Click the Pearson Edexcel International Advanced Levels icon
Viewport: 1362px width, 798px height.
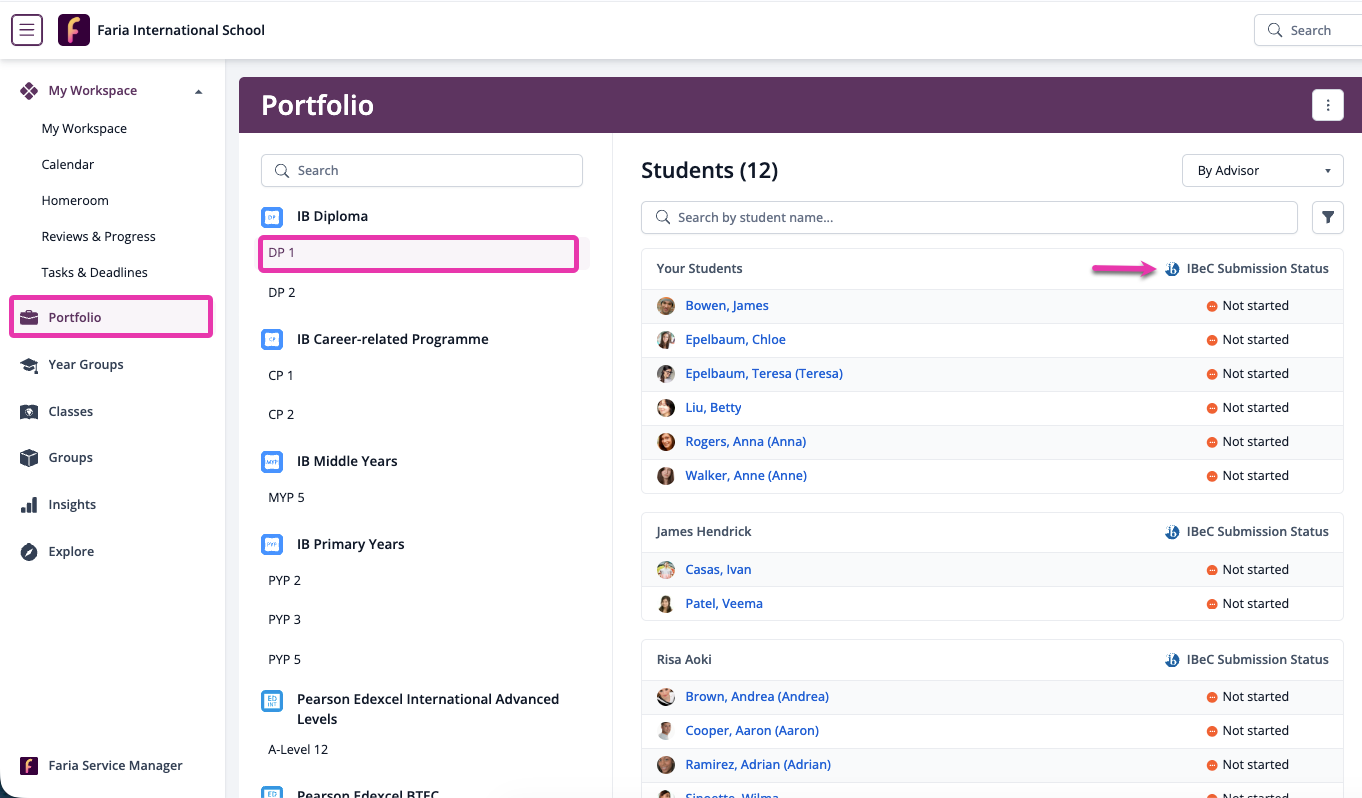point(272,700)
